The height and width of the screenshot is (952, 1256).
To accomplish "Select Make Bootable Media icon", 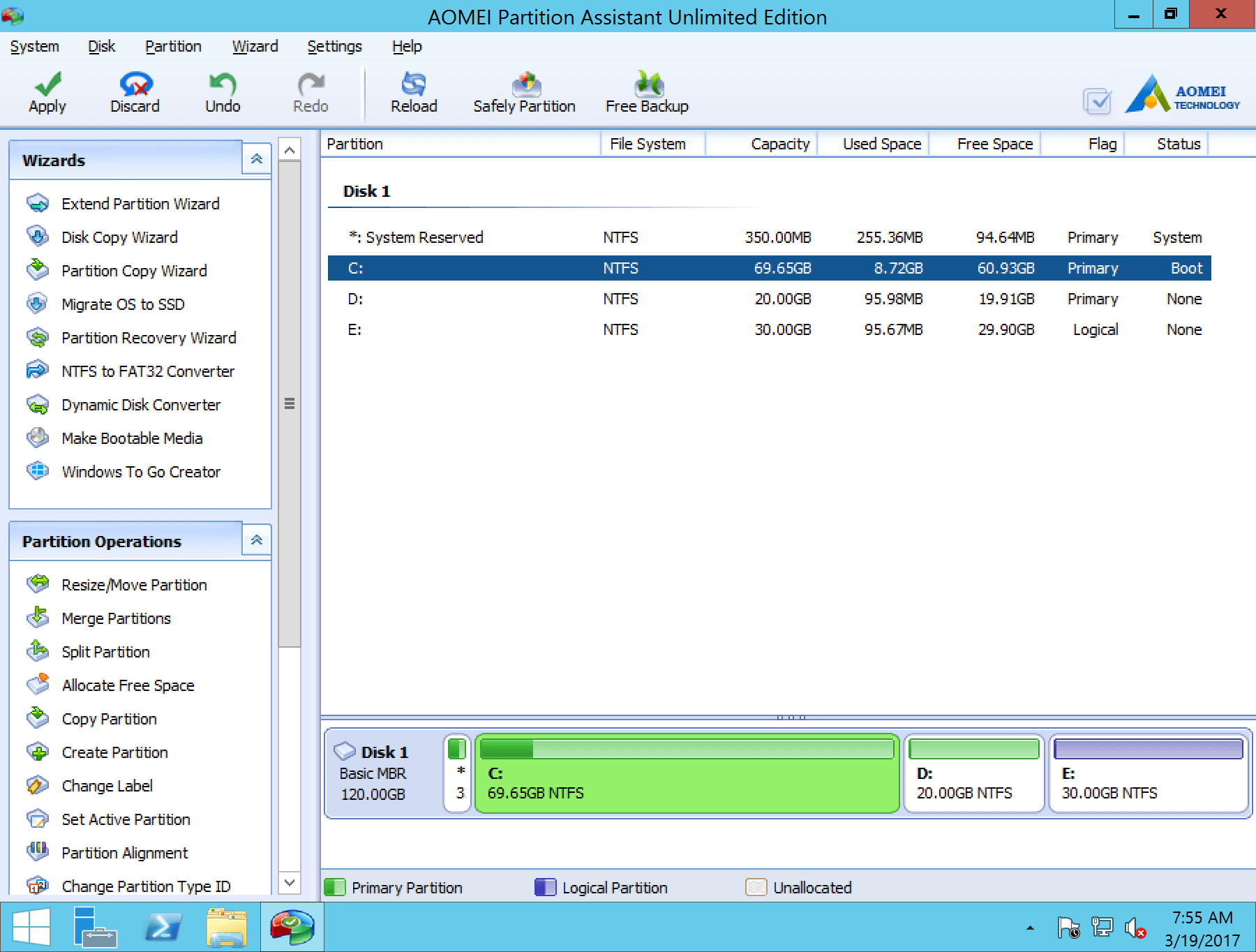I will point(38,438).
